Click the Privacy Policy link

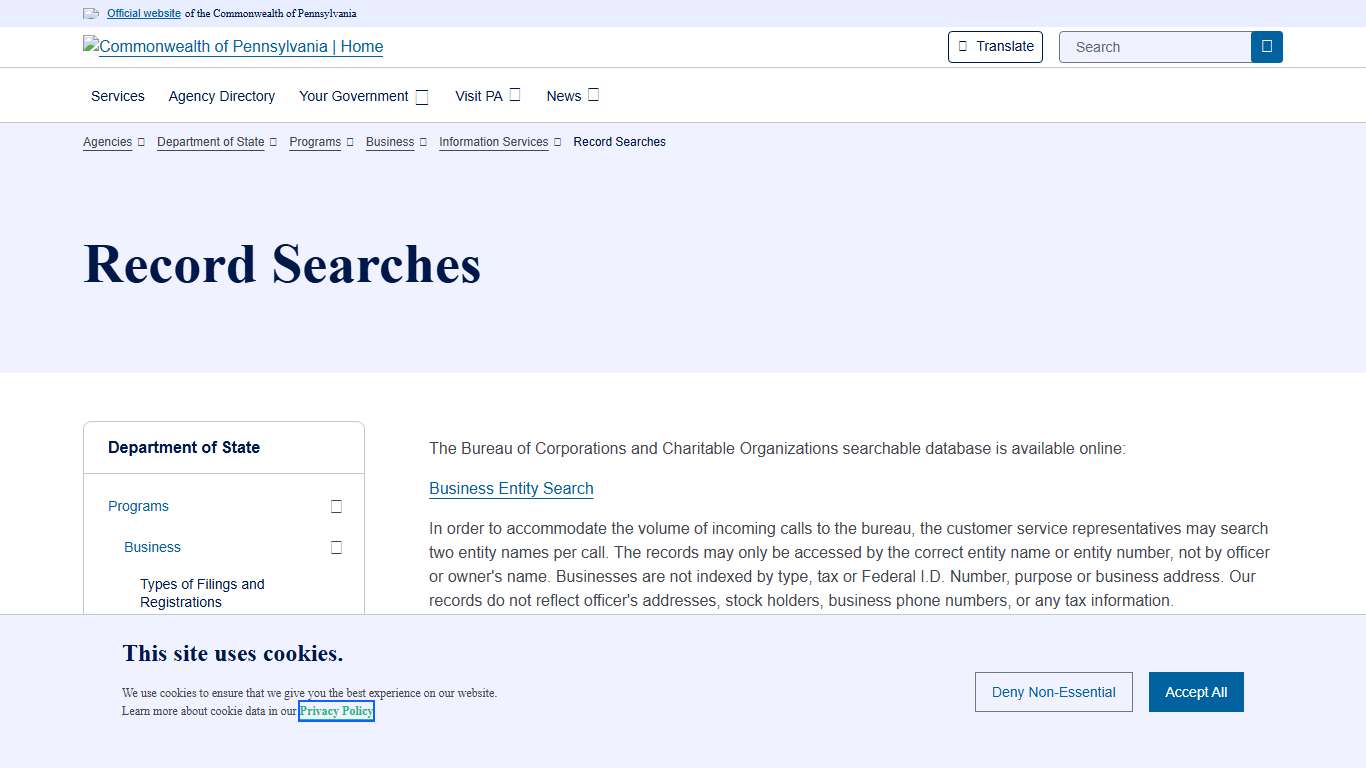[x=336, y=711]
